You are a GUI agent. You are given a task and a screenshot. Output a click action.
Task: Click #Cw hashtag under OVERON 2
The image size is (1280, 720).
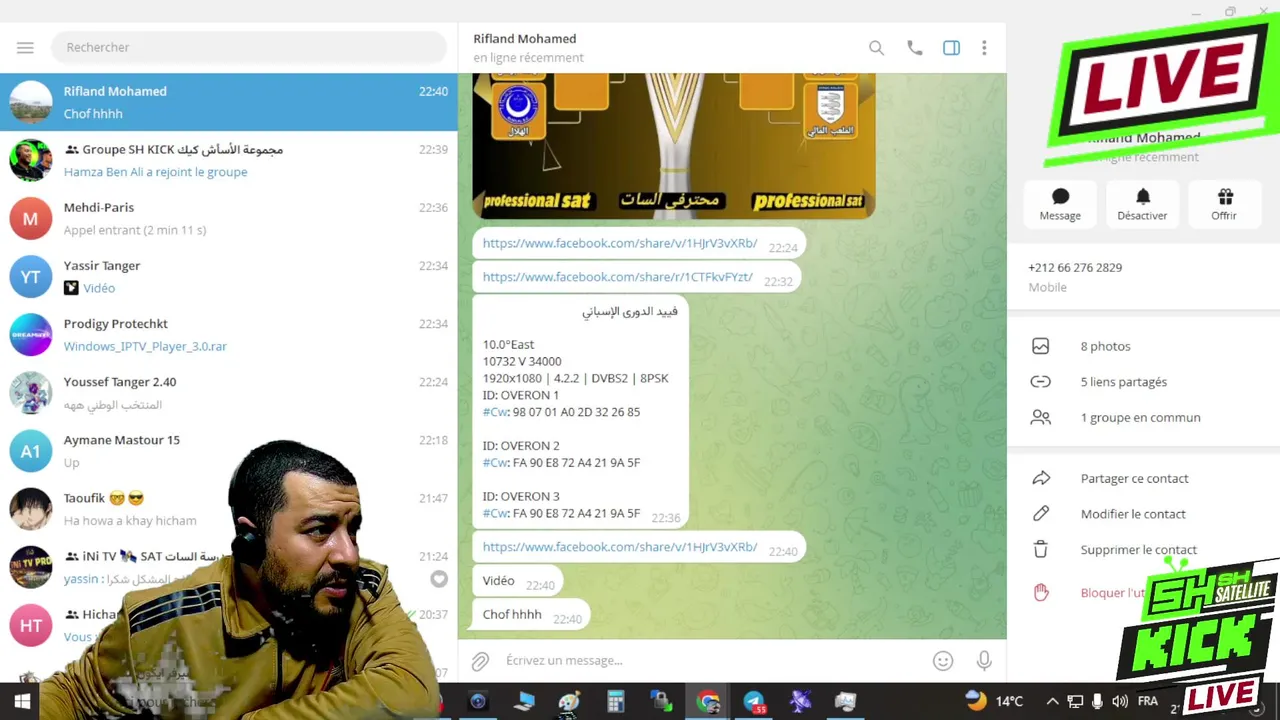[495, 463]
